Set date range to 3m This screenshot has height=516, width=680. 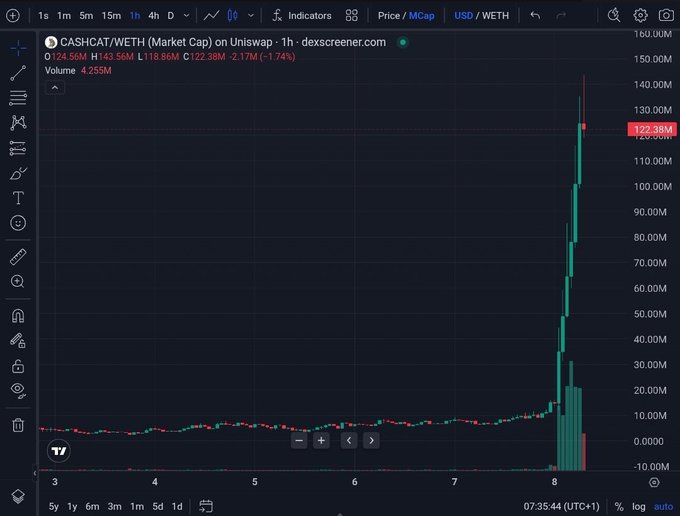pyautogui.click(x=114, y=506)
